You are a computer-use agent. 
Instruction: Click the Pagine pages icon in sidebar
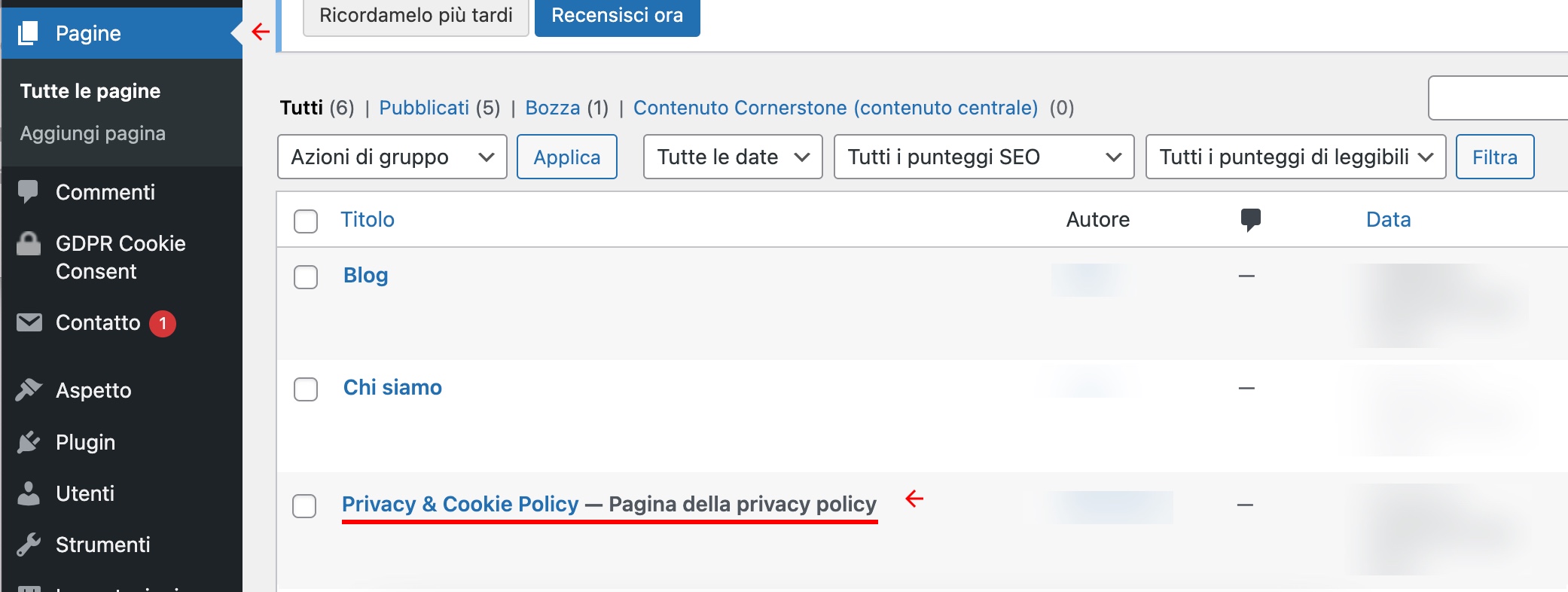29,33
